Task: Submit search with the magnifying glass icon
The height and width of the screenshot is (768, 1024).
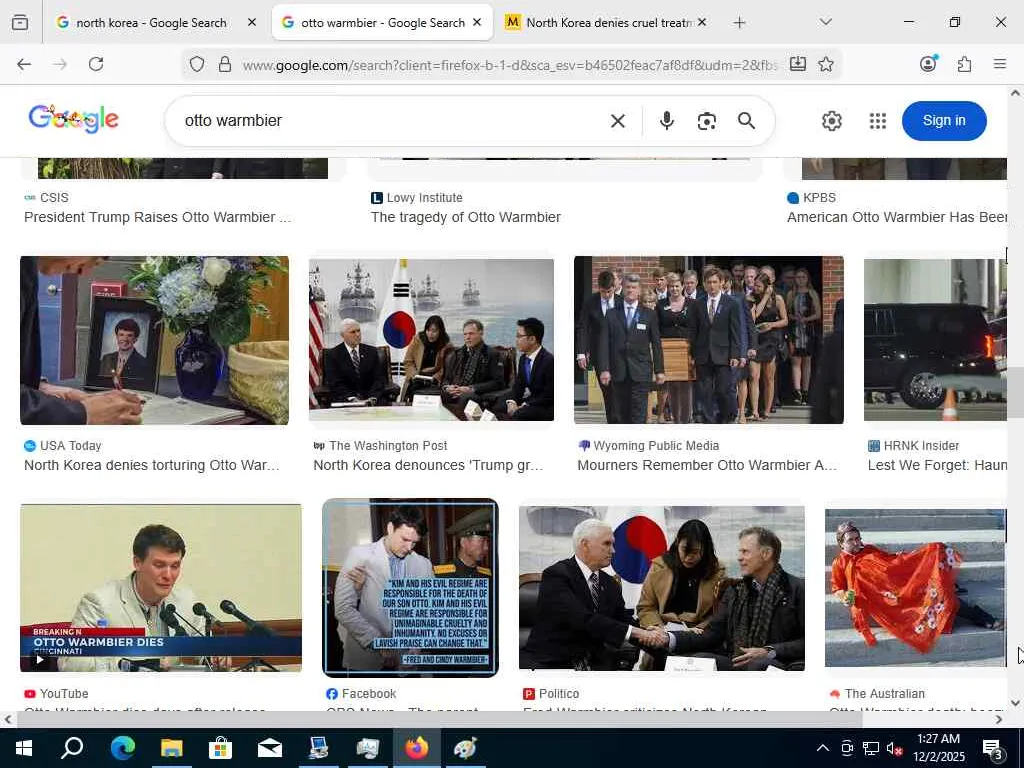Action: point(746,121)
